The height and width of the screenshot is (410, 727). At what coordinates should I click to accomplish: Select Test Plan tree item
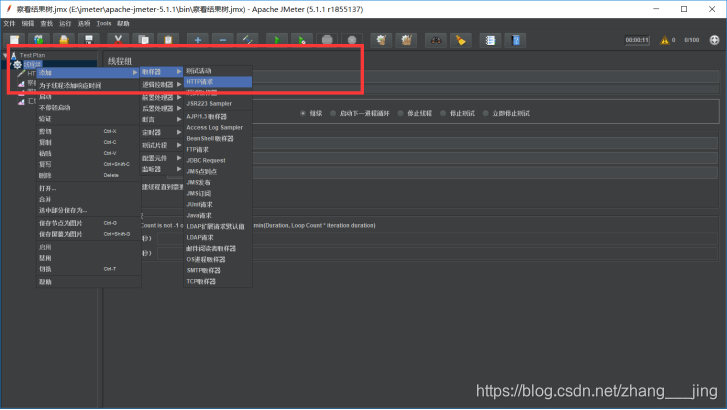[32, 55]
